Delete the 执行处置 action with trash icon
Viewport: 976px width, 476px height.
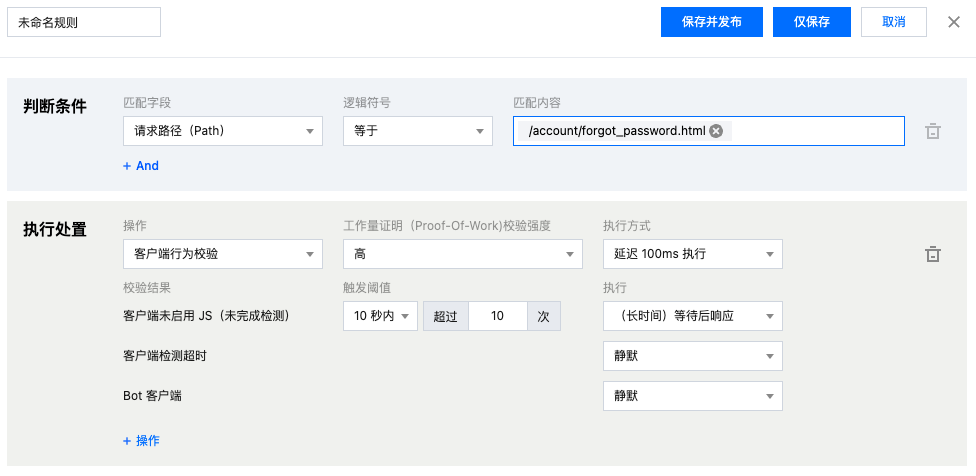pyautogui.click(x=932, y=254)
